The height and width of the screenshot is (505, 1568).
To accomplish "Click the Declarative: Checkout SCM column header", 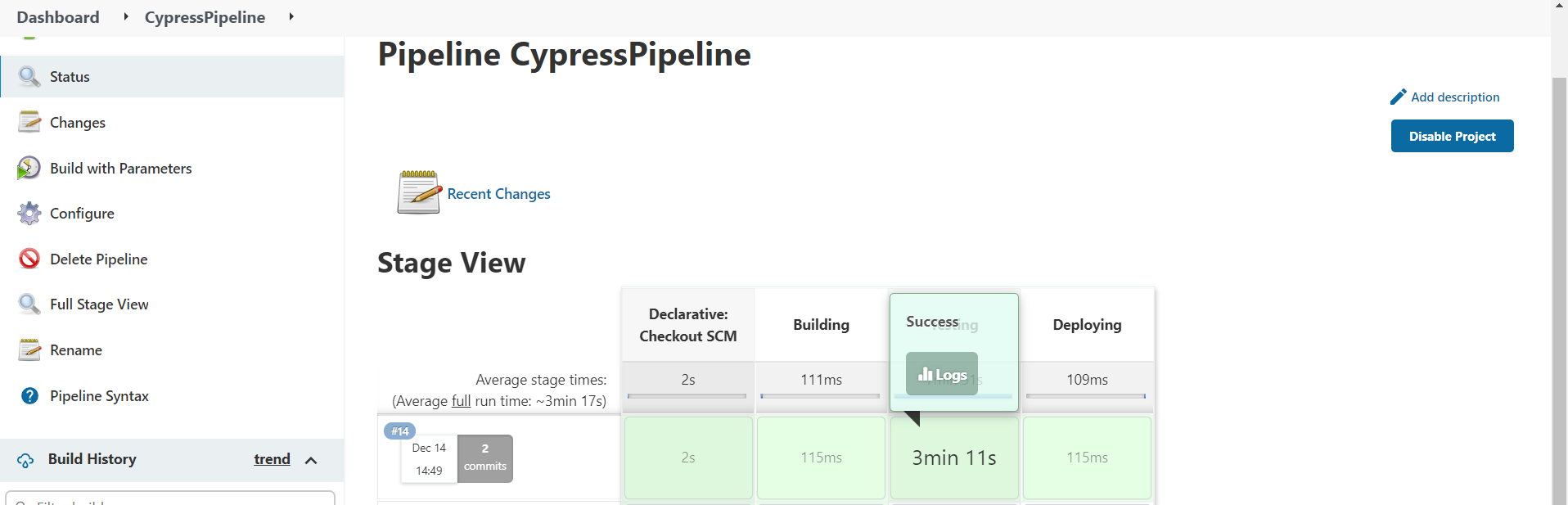I will (x=688, y=325).
